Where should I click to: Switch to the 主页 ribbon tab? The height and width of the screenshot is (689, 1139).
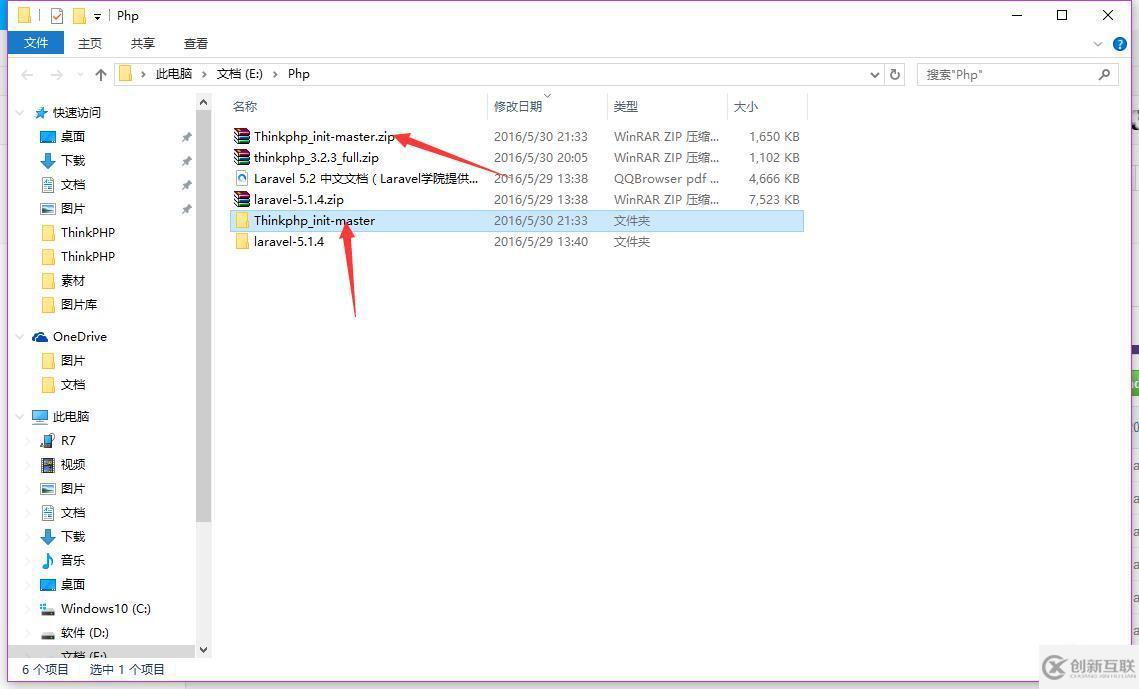pos(90,44)
